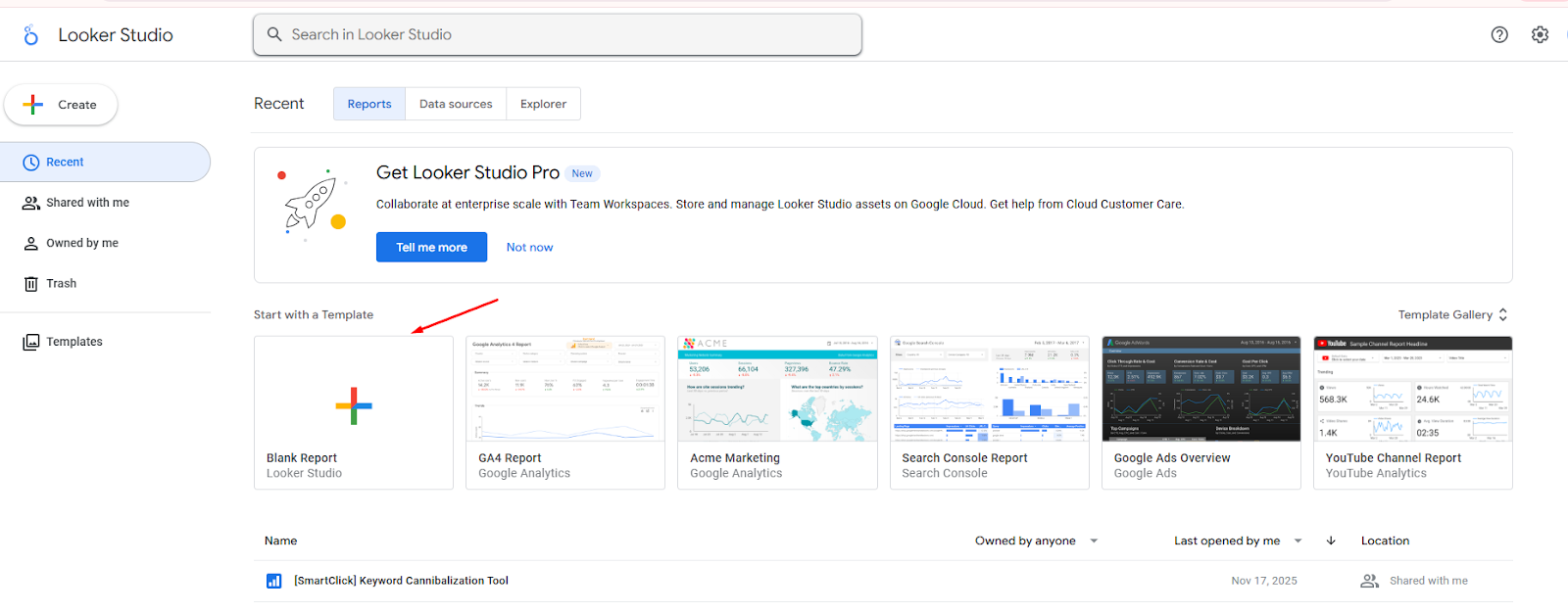The image size is (1568, 613).
Task: Click the shared people icon in Location column
Action: (1370, 581)
